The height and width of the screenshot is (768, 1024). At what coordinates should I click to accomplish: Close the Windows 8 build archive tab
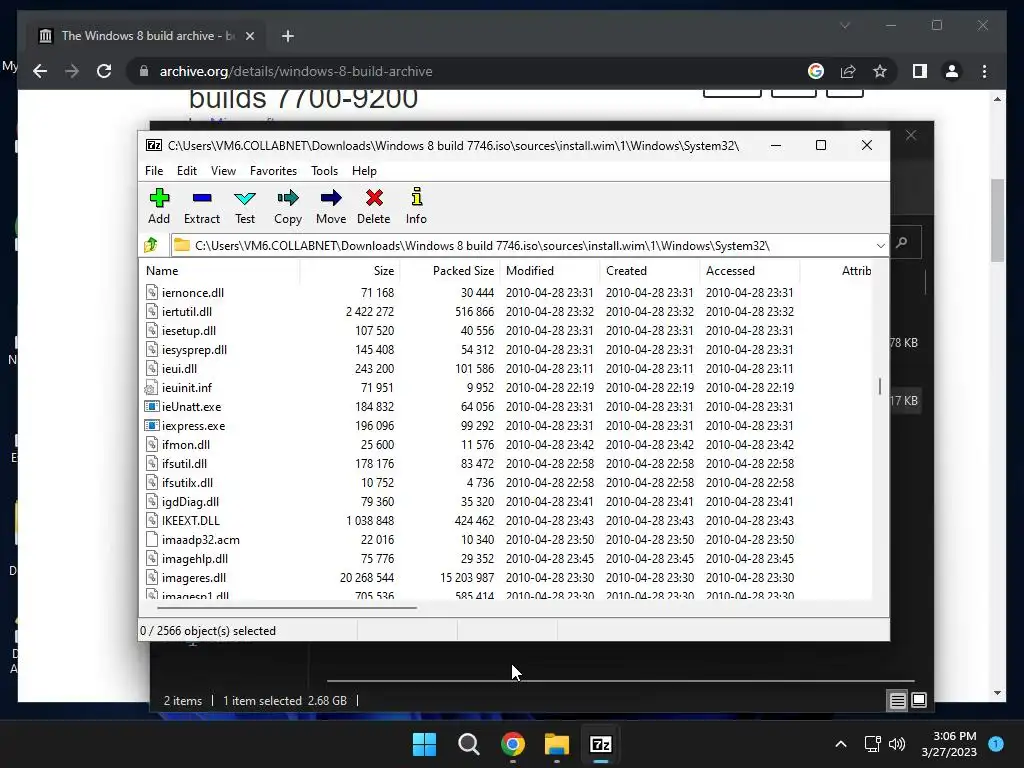[x=249, y=36]
